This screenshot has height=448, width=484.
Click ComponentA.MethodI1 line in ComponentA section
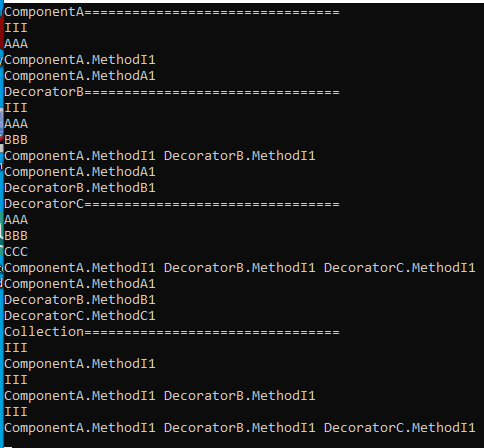coord(80,60)
